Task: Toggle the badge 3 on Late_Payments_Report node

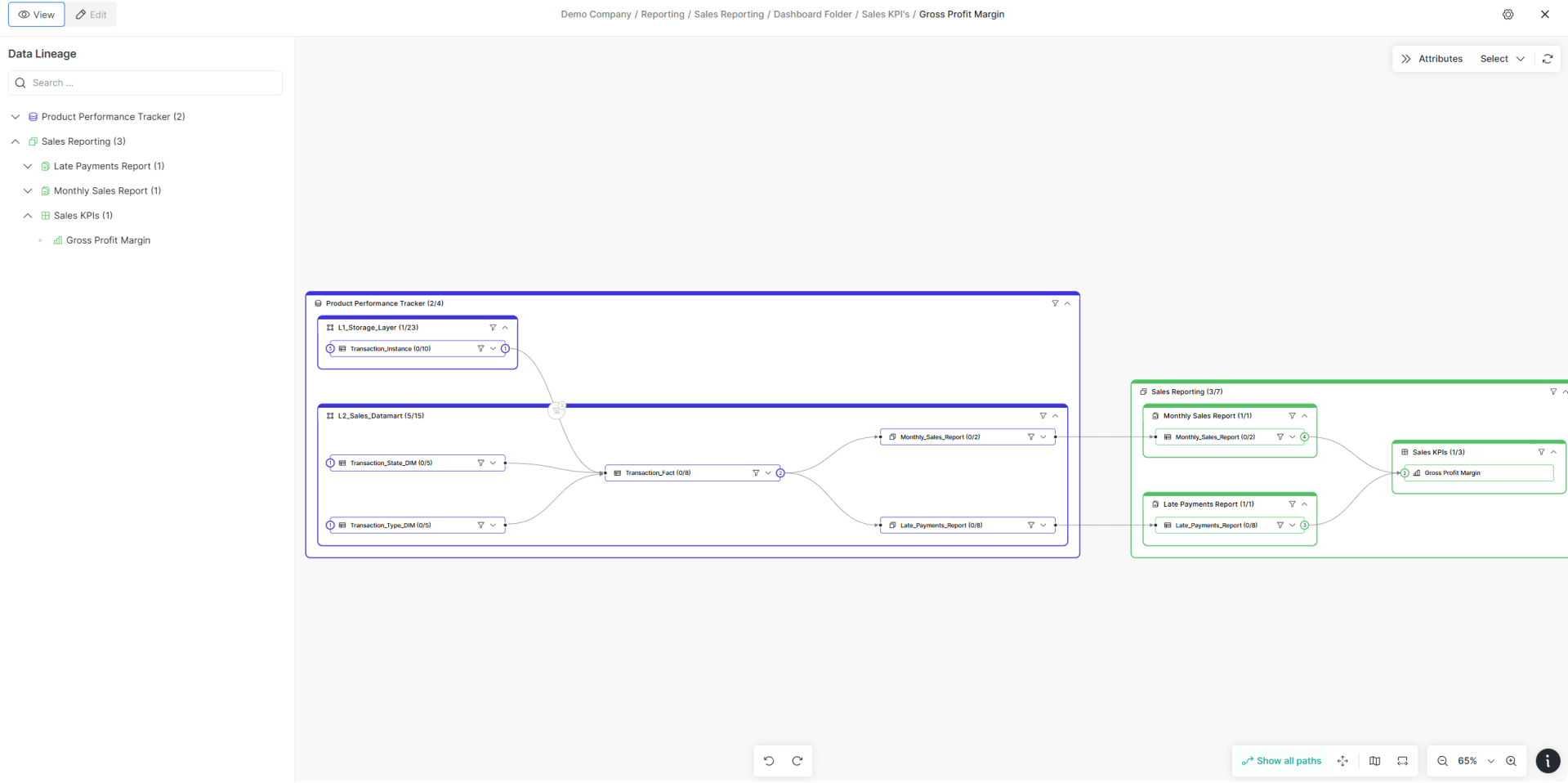Action: (x=1304, y=526)
